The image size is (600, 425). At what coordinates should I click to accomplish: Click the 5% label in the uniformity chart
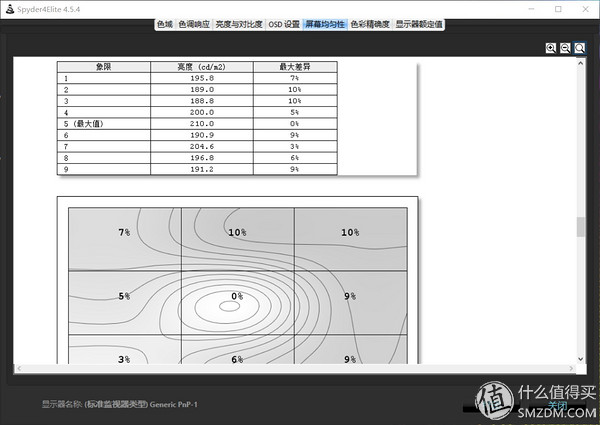coord(124,296)
